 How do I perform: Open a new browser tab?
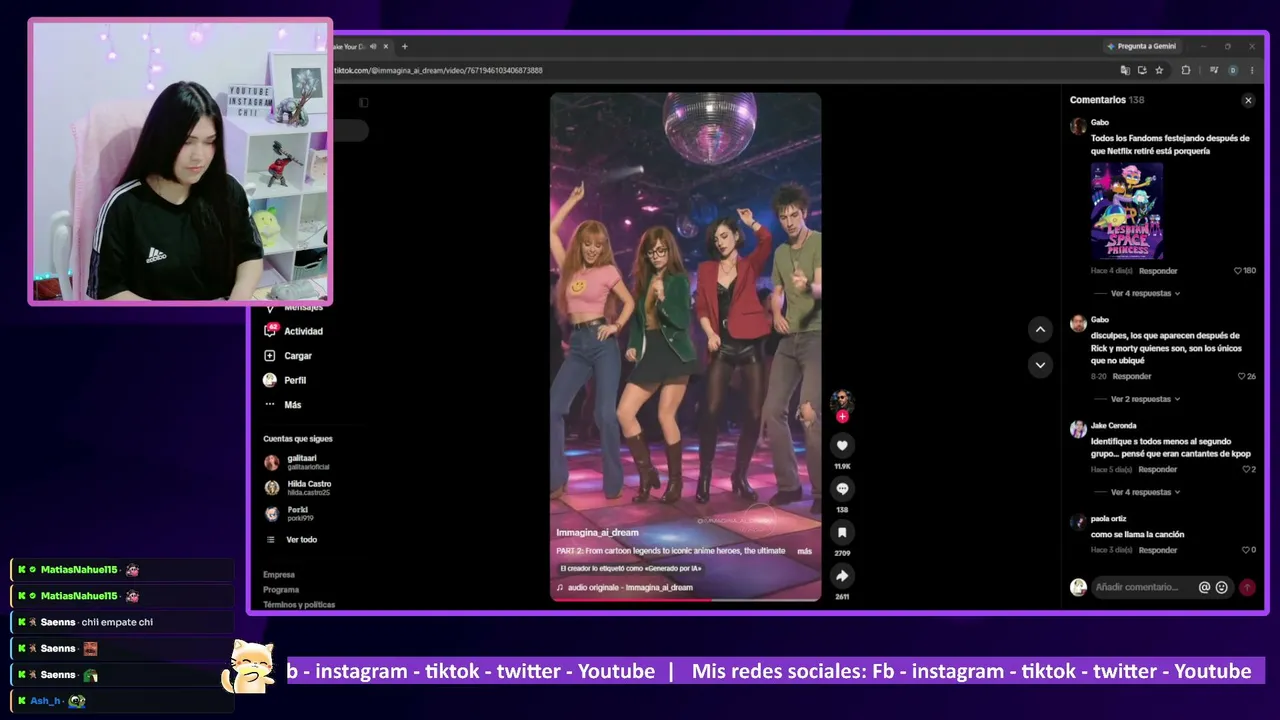tap(405, 46)
